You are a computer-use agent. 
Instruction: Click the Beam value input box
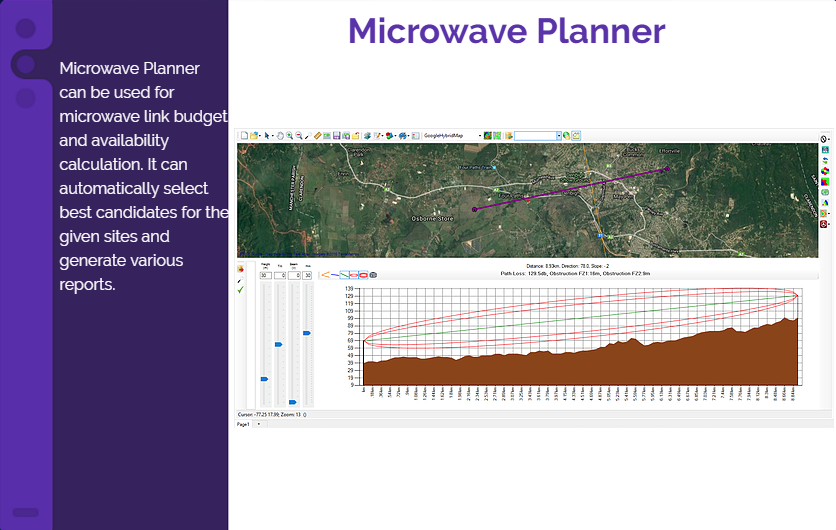click(294, 276)
